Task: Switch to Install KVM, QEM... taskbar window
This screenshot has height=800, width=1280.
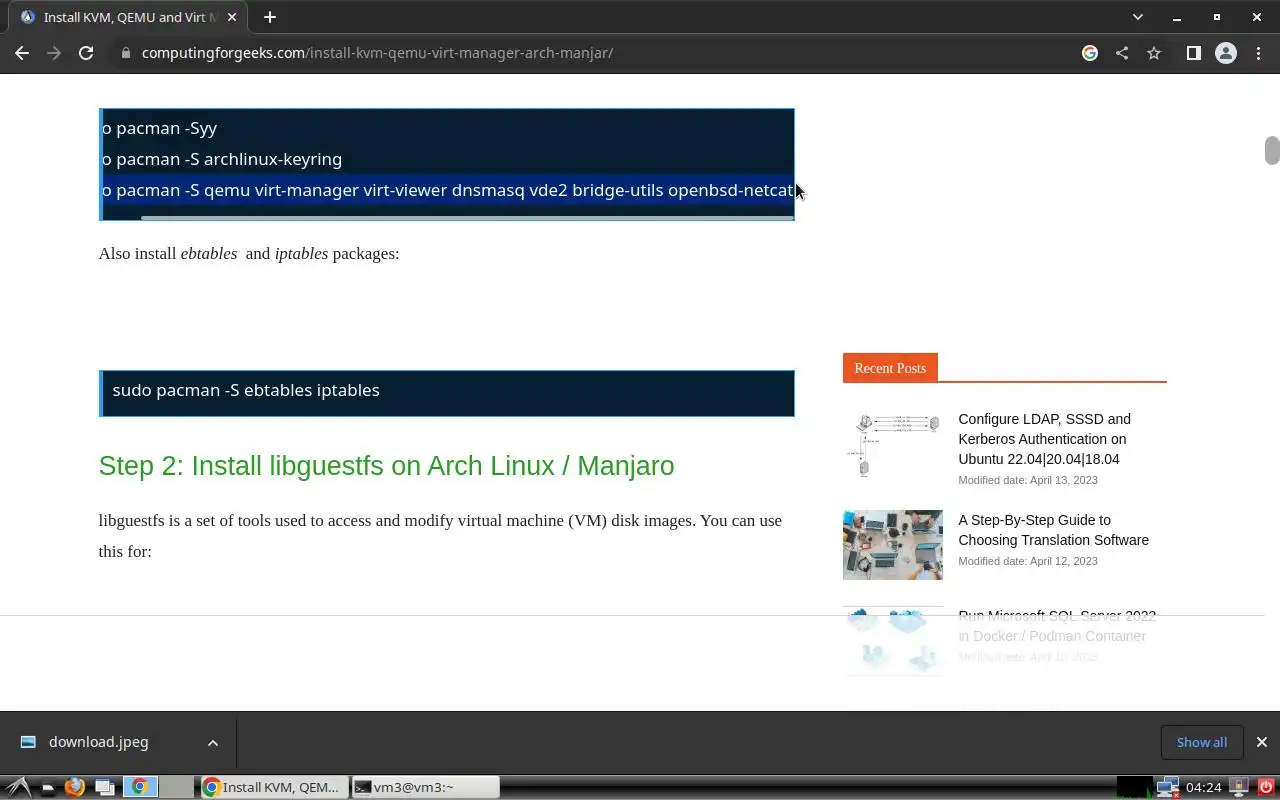Action: coord(275,787)
